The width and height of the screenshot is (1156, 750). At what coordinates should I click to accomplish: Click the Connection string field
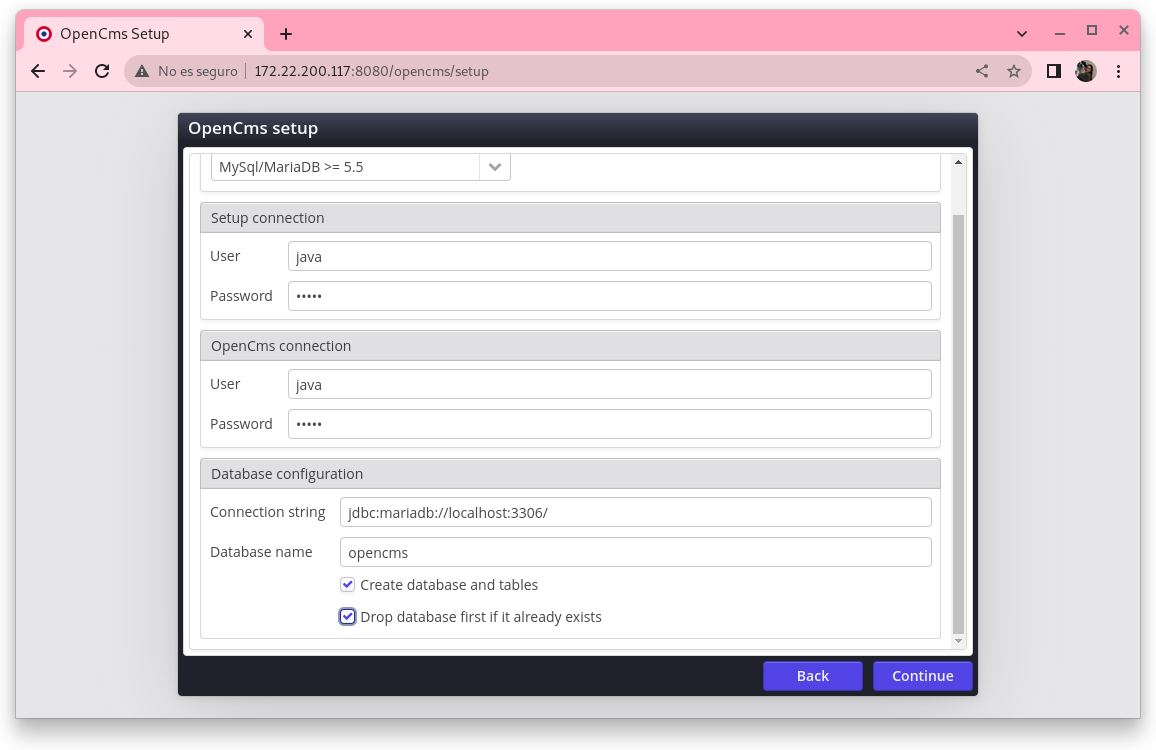[x=635, y=512]
